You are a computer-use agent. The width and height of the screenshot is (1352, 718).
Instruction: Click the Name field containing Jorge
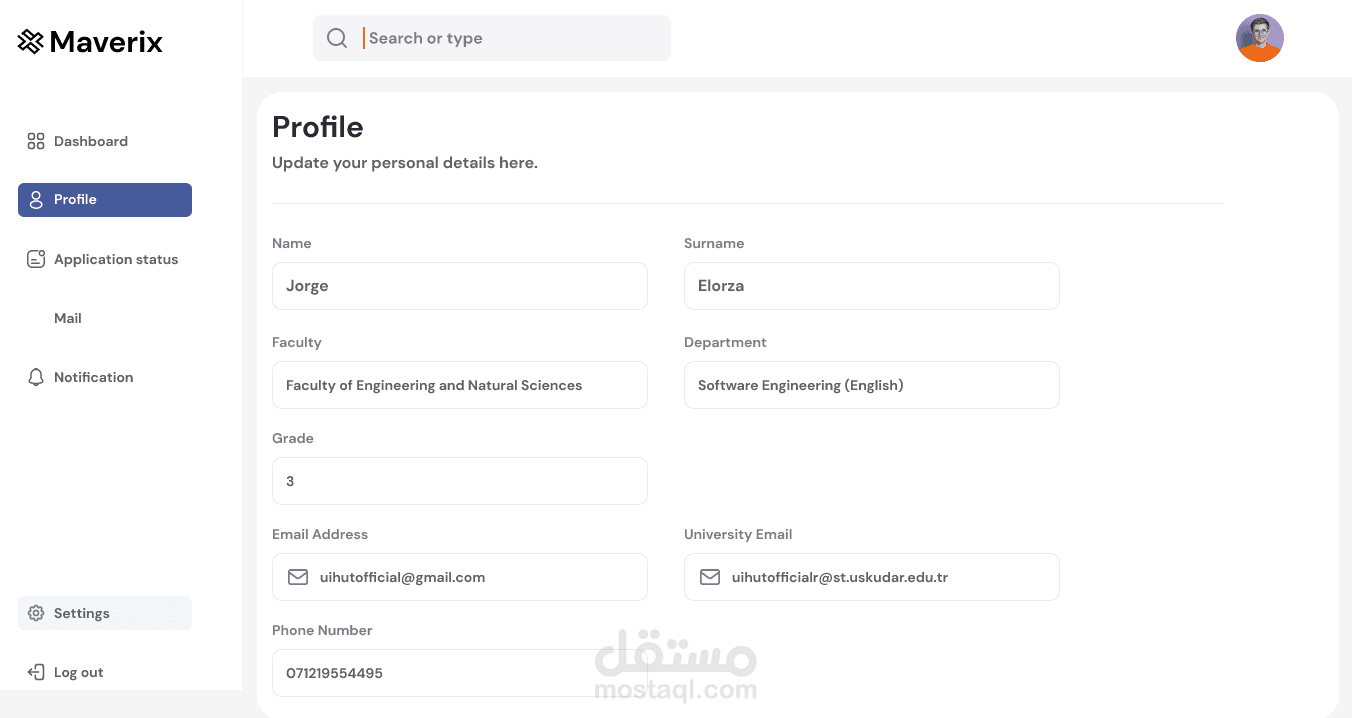pos(459,286)
